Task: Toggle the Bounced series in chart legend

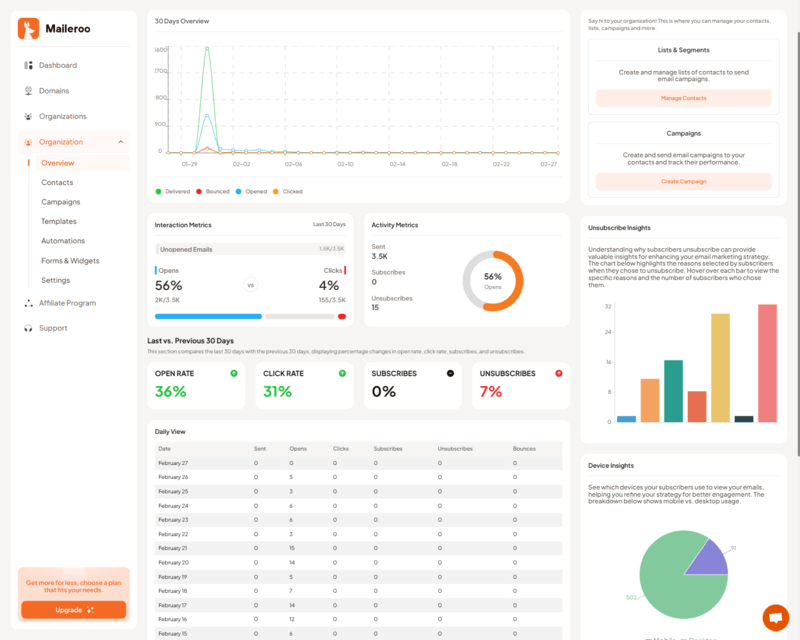Action: pos(212,191)
